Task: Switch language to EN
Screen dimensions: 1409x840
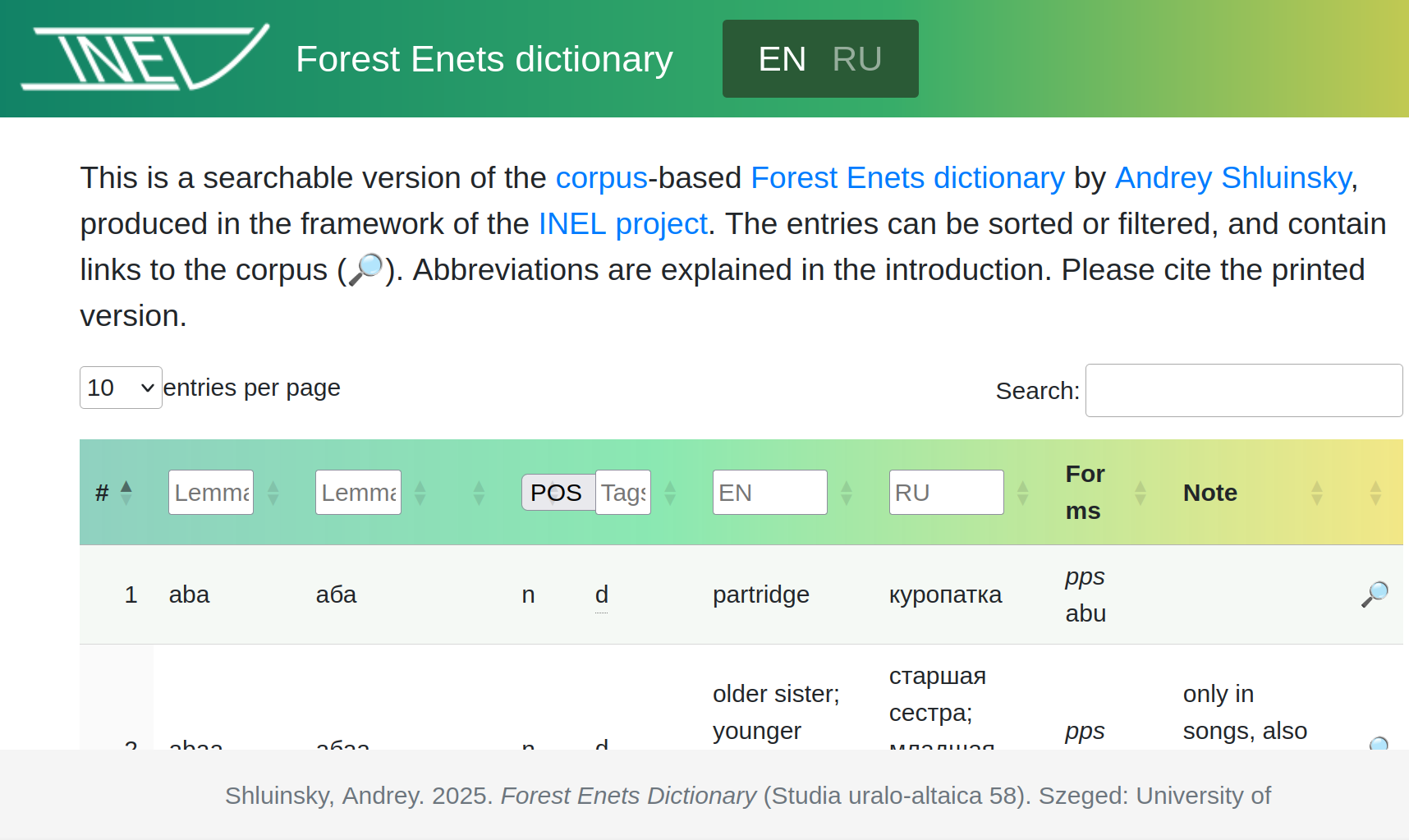Action: [782, 59]
